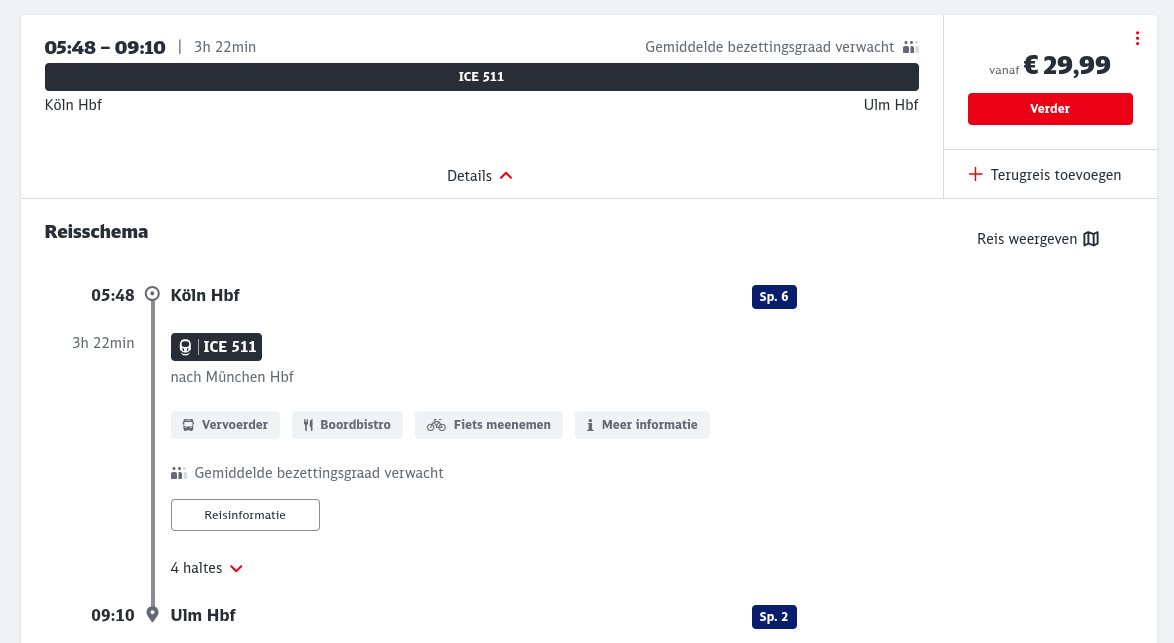Click the Sp. 2 platform badge

coord(774,617)
